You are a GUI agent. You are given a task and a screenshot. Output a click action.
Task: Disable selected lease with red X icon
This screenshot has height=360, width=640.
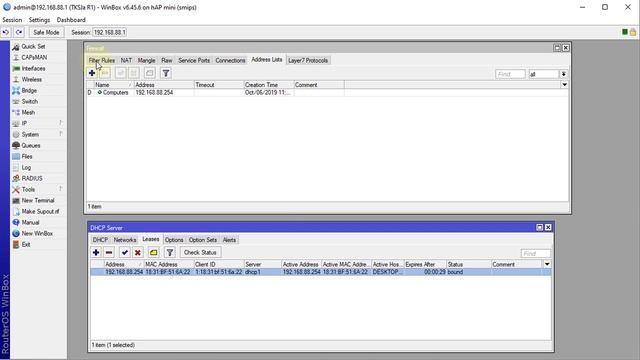(138, 253)
